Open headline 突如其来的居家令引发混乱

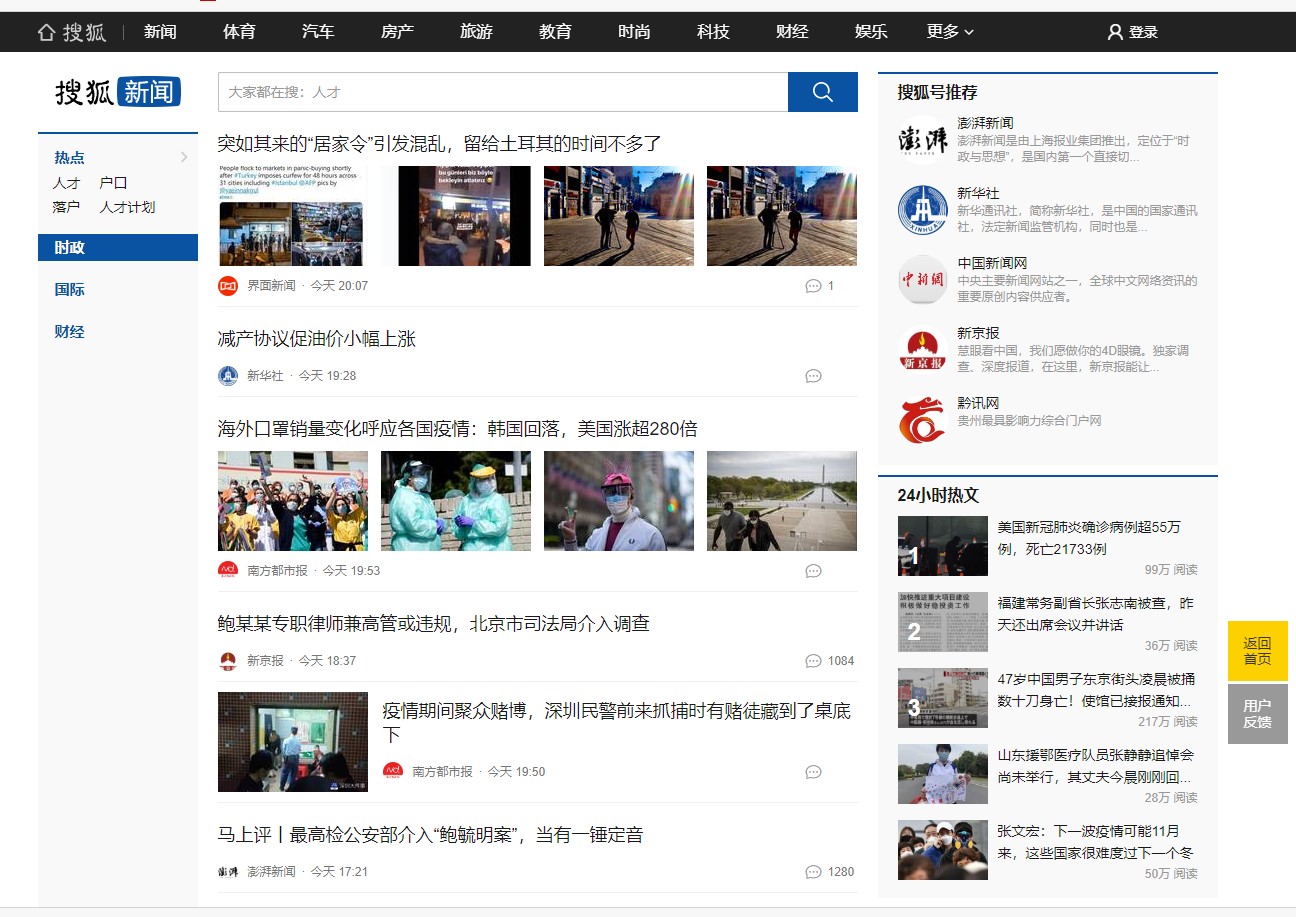coord(440,143)
